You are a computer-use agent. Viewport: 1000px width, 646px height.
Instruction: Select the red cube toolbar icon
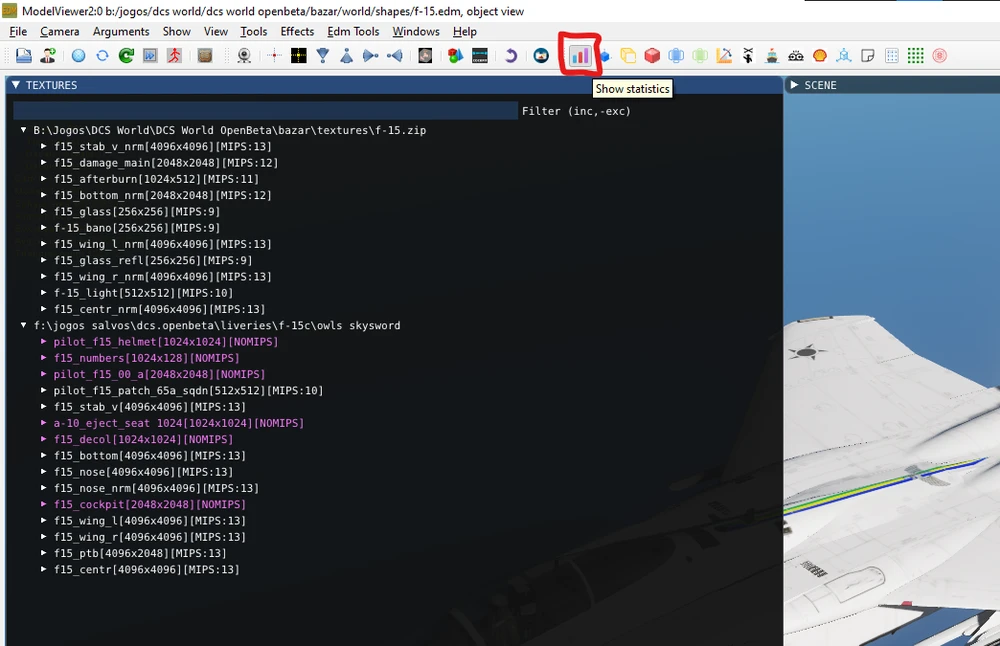click(x=650, y=55)
